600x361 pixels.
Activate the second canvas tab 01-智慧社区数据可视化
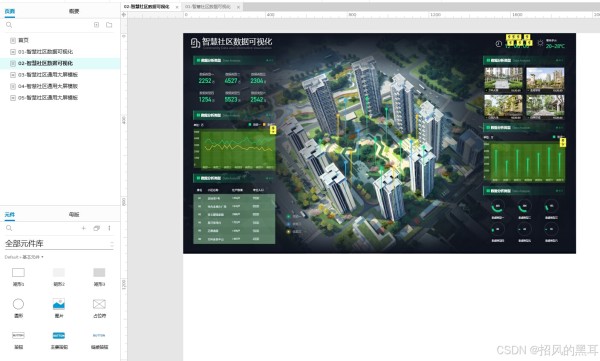208,7
